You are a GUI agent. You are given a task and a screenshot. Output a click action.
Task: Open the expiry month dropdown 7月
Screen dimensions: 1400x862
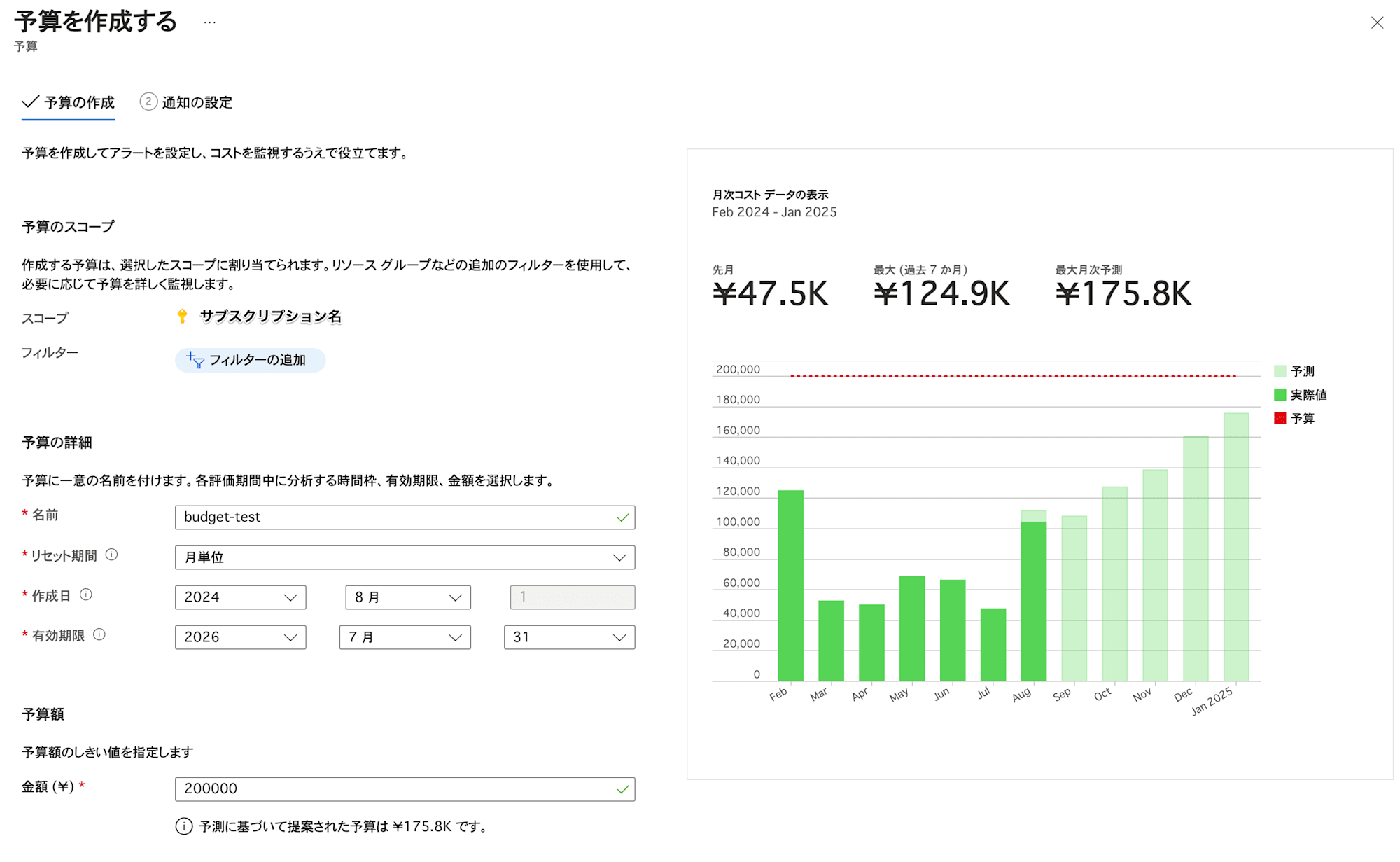405,637
